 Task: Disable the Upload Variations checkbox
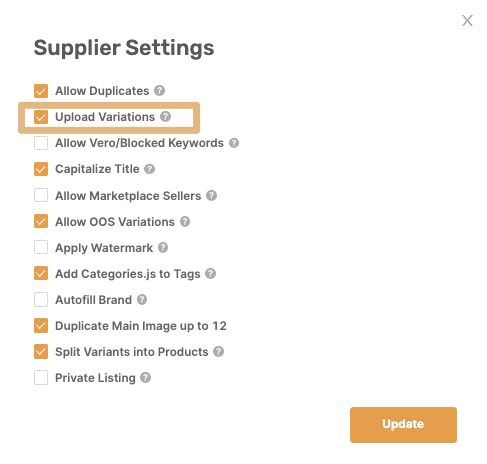(x=41, y=117)
